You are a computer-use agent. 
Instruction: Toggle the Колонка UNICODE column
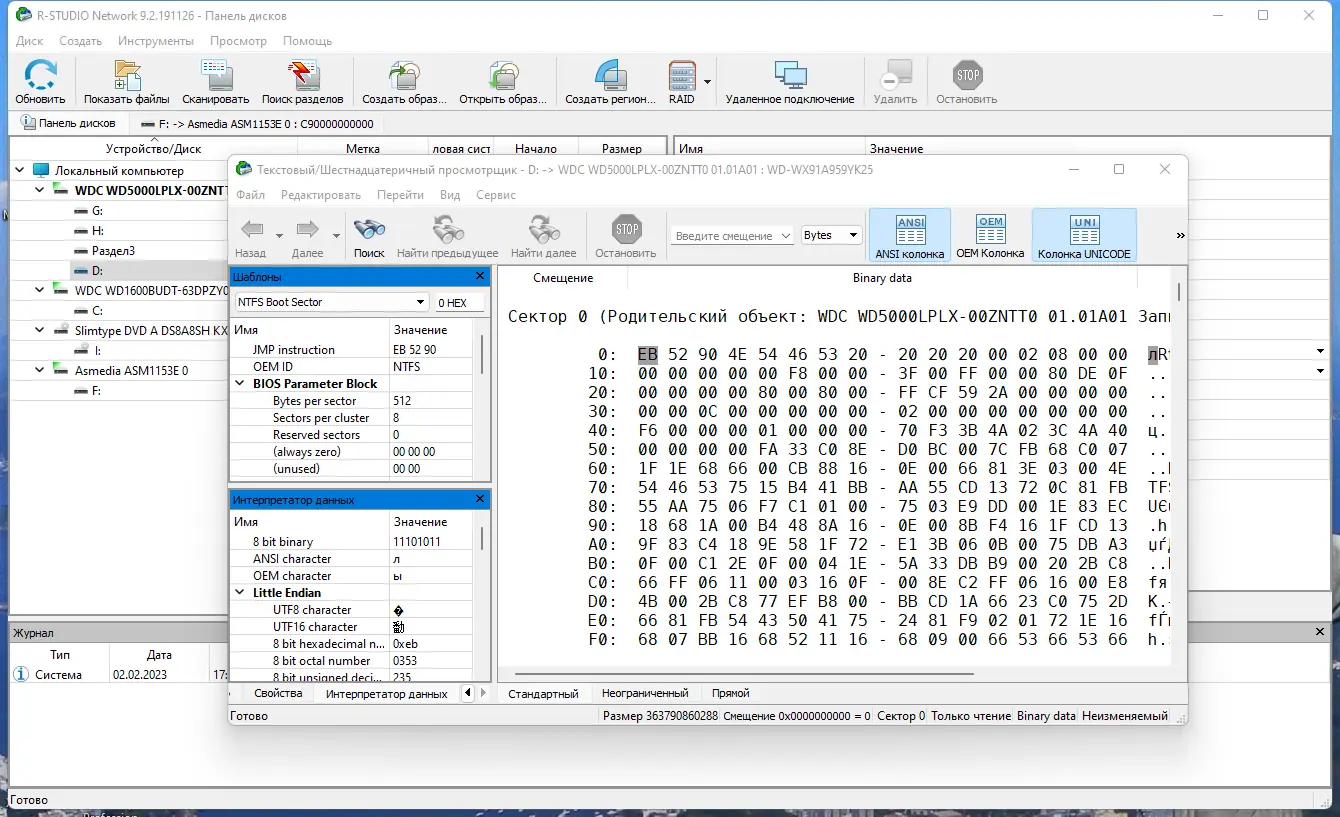click(1084, 235)
